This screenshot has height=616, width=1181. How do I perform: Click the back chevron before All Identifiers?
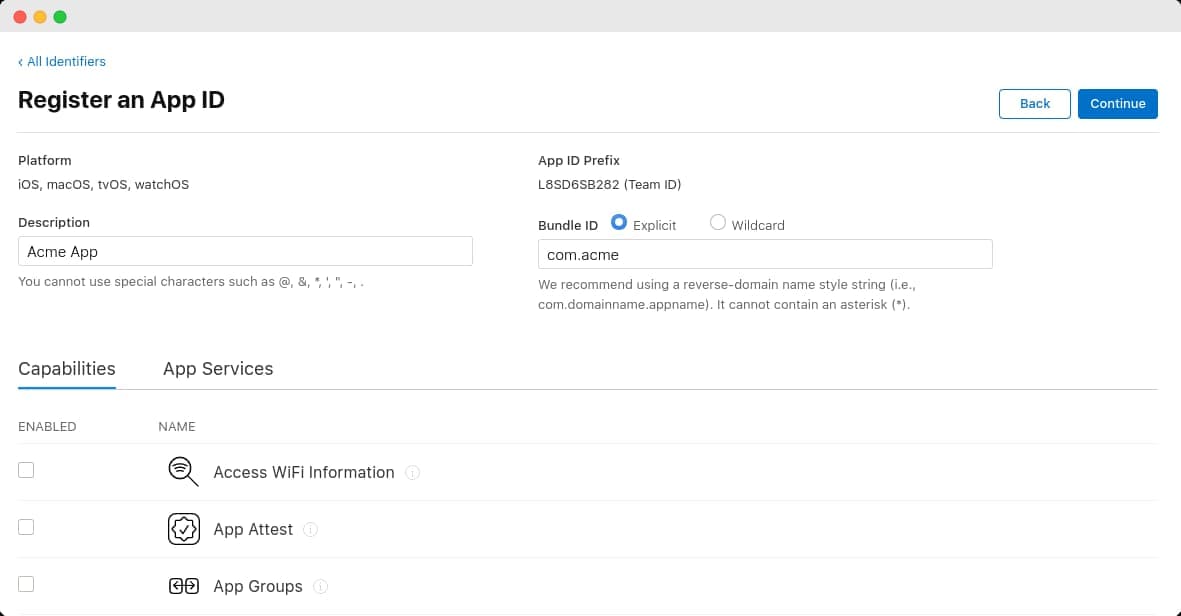tap(20, 61)
